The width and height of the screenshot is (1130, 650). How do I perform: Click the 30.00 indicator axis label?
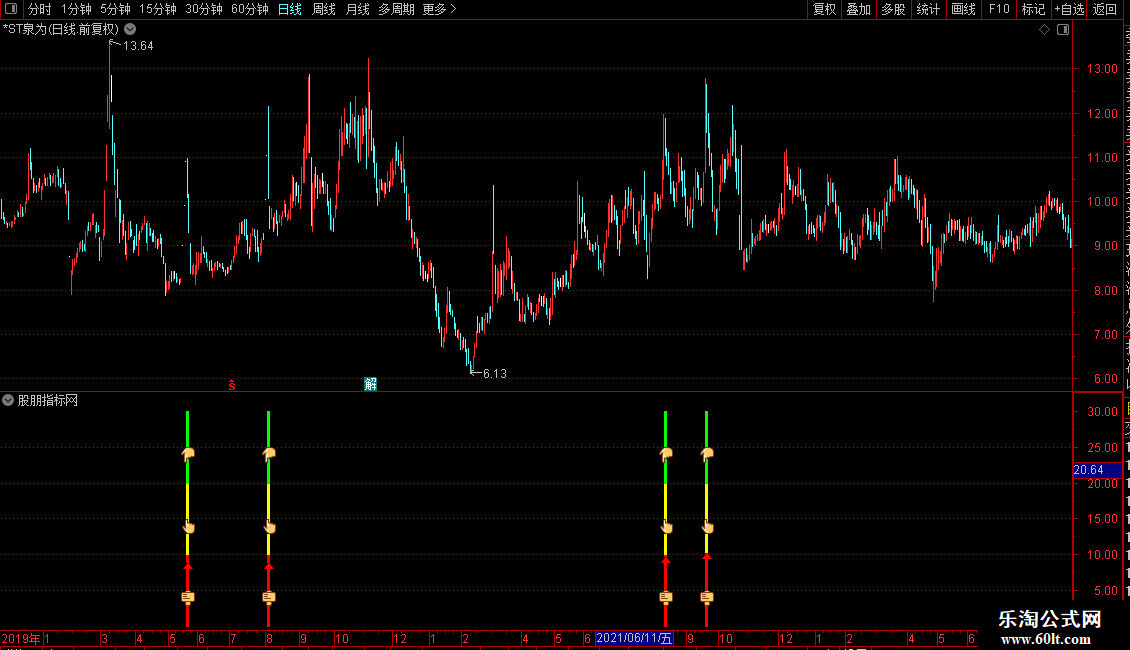tap(1103, 411)
